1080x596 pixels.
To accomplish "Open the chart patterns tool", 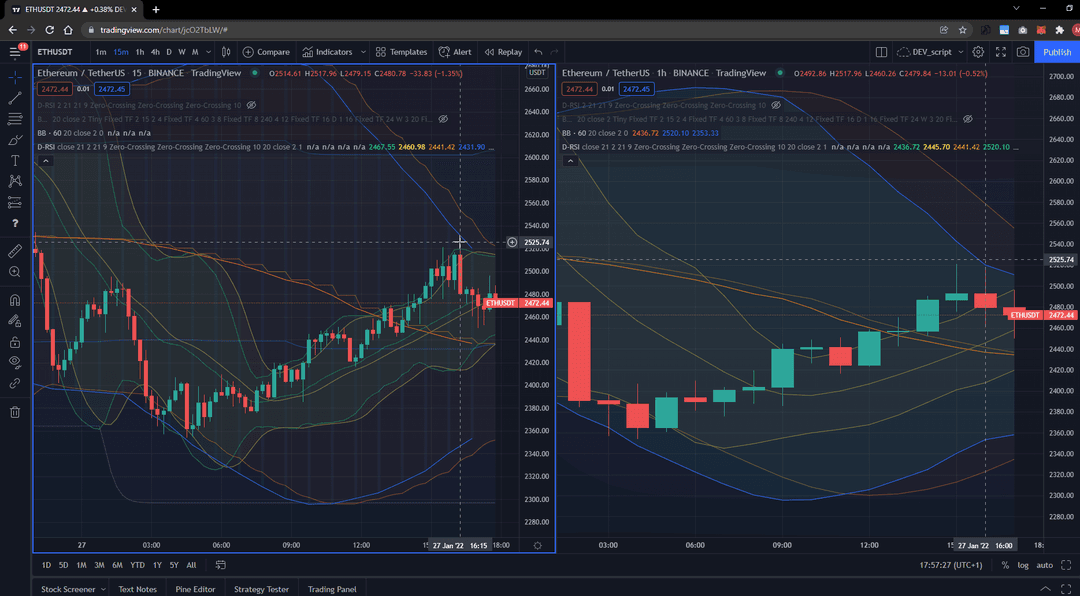I will (14, 181).
